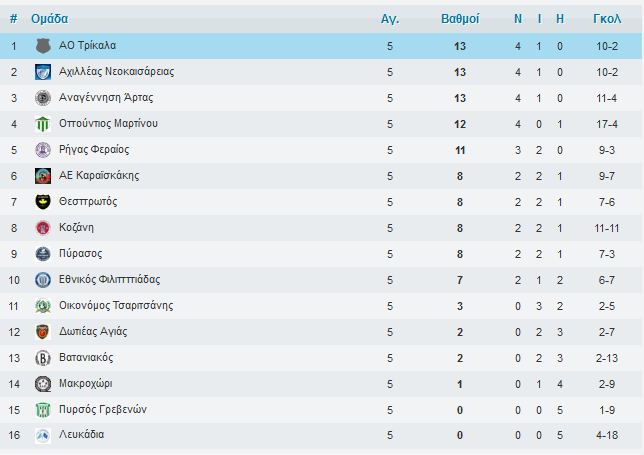
Task: Sort by the Ομάδα column header
Action: tap(50, 19)
